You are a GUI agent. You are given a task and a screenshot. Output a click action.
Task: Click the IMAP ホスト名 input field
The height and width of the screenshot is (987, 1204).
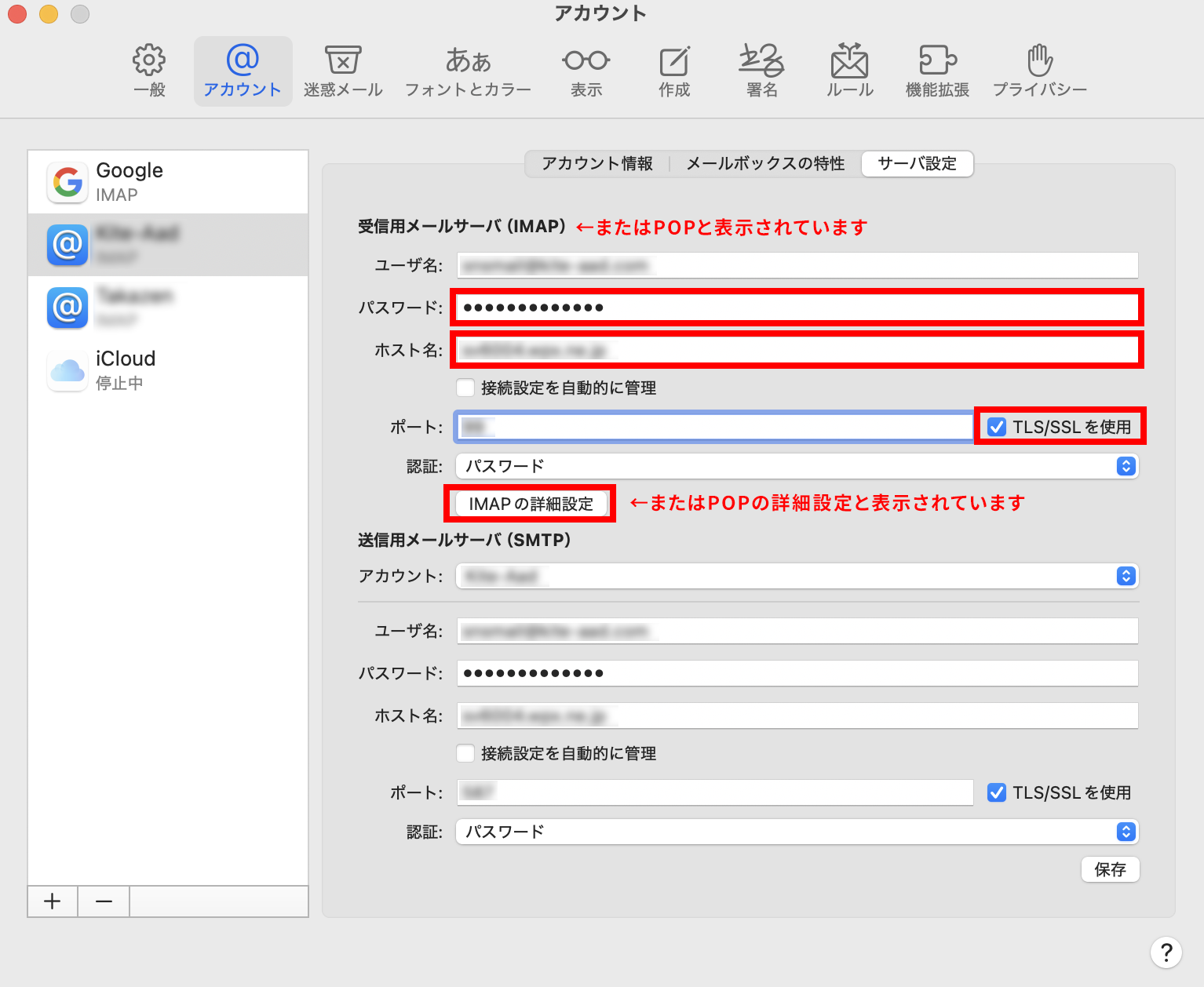pos(797,350)
